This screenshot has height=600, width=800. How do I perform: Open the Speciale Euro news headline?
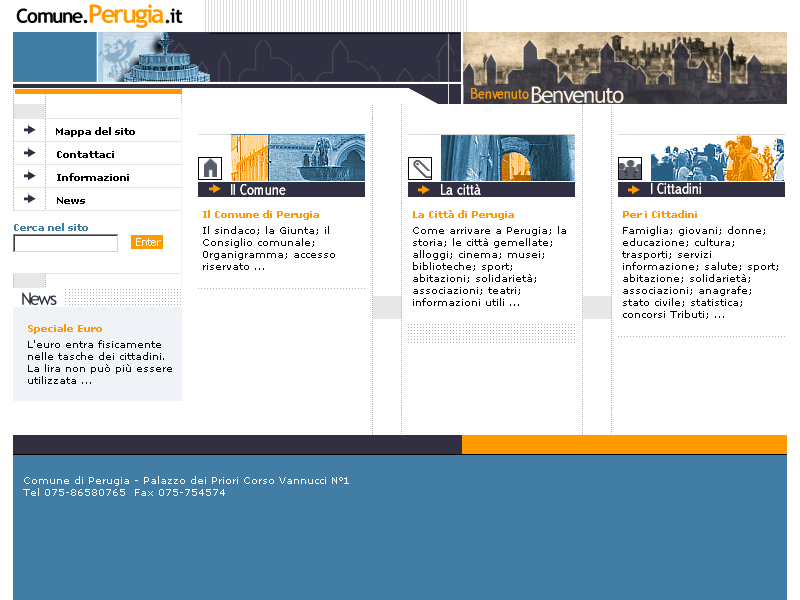click(65, 329)
